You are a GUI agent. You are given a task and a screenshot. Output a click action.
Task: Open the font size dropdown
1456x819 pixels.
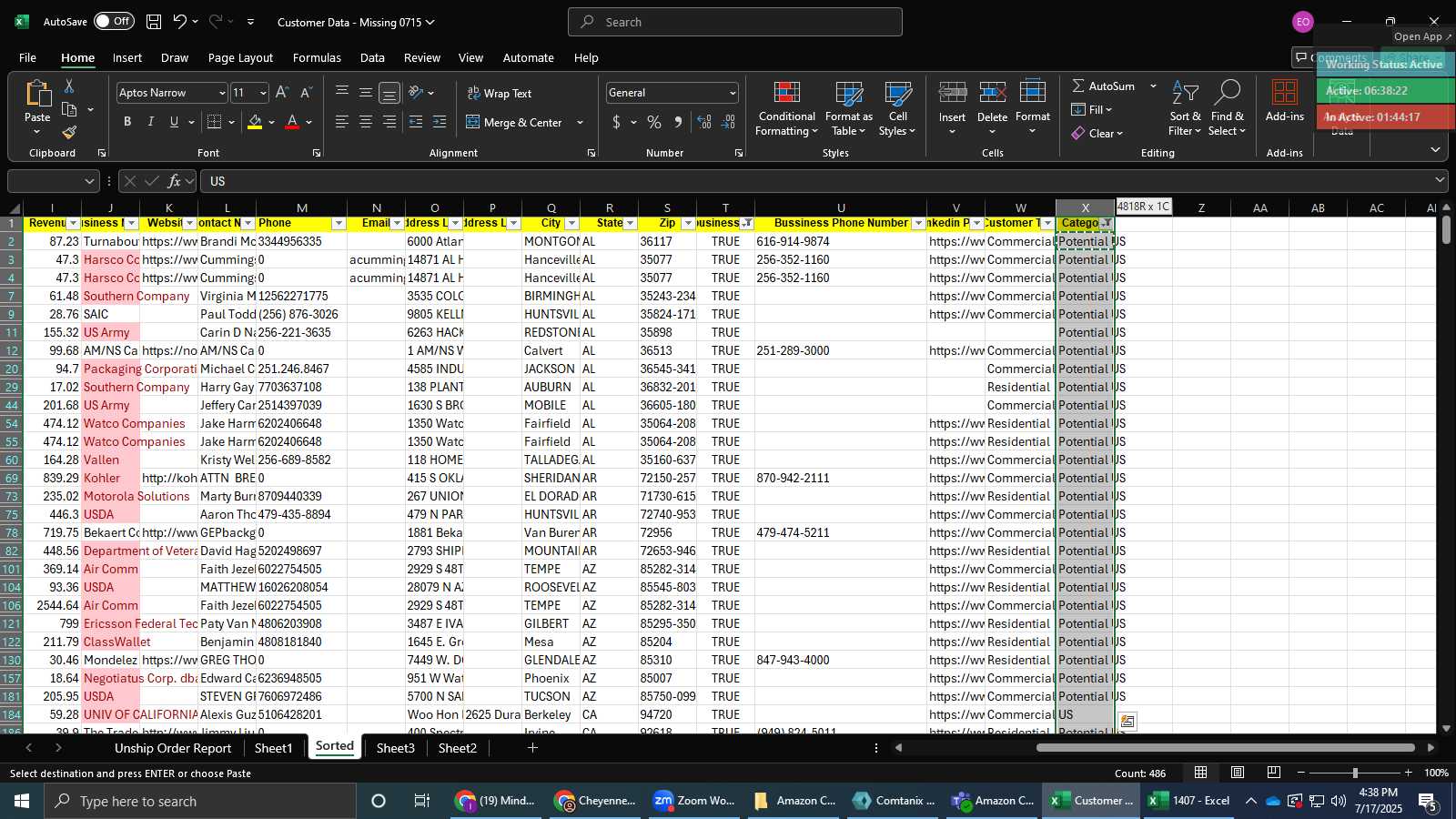(263, 93)
